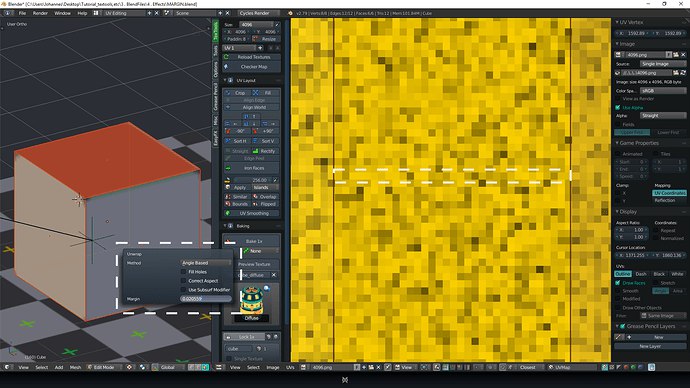The image size is (690, 388).
Task: Collapse the Display panel
Action: tap(617, 212)
